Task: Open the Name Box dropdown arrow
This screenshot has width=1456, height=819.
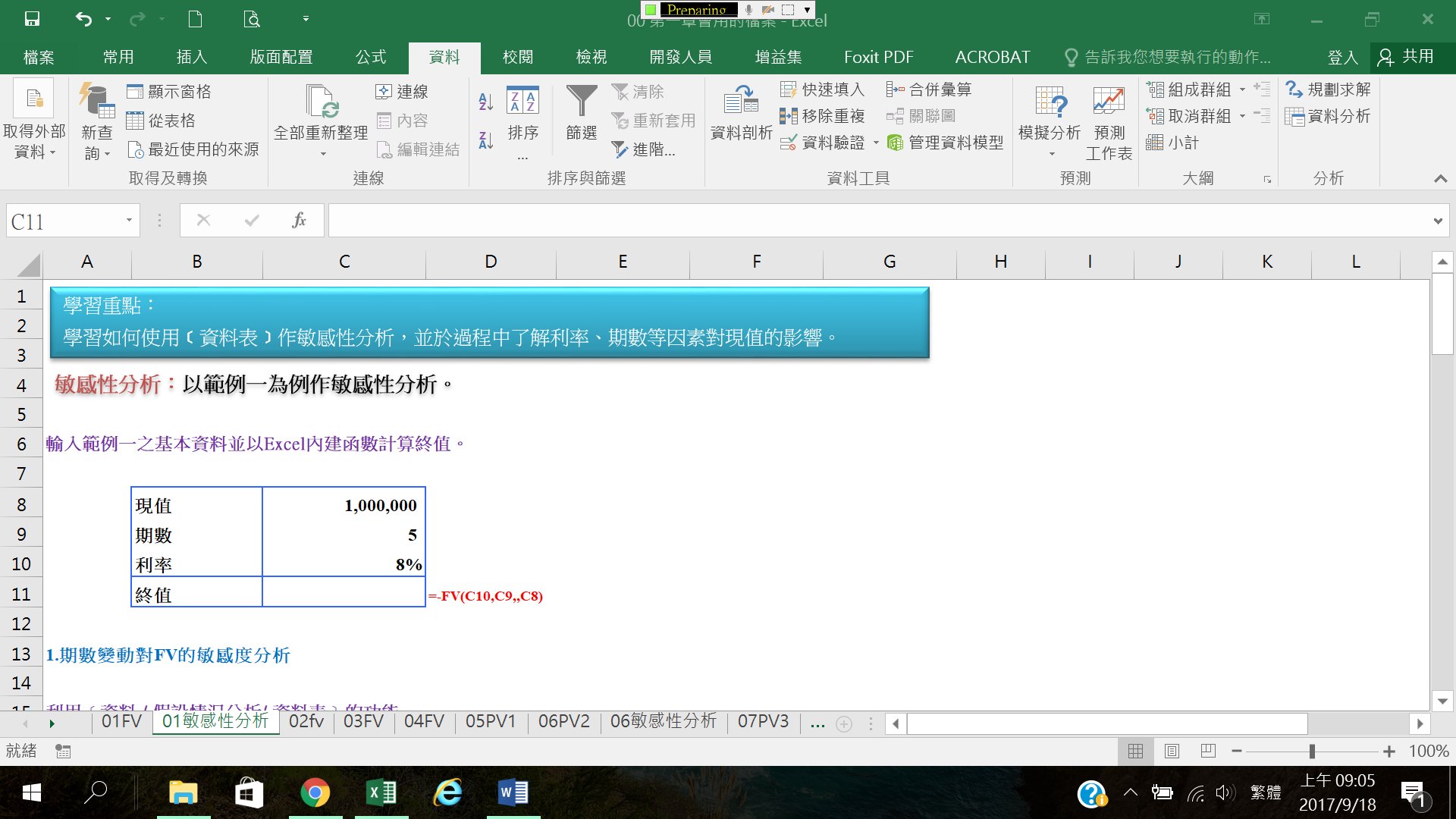Action: click(129, 221)
